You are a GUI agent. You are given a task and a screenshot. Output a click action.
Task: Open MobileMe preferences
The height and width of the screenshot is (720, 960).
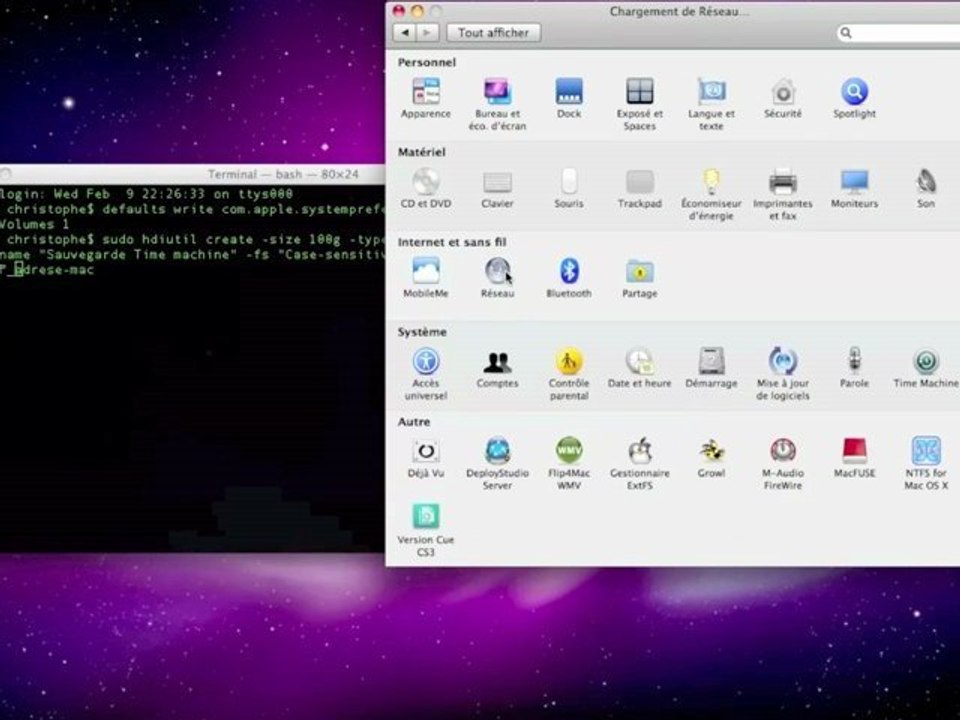click(x=426, y=278)
